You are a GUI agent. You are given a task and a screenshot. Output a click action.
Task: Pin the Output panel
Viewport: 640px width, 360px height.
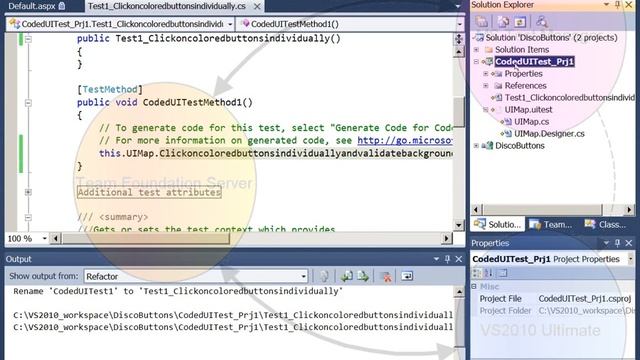pyautogui.click(x=447, y=259)
